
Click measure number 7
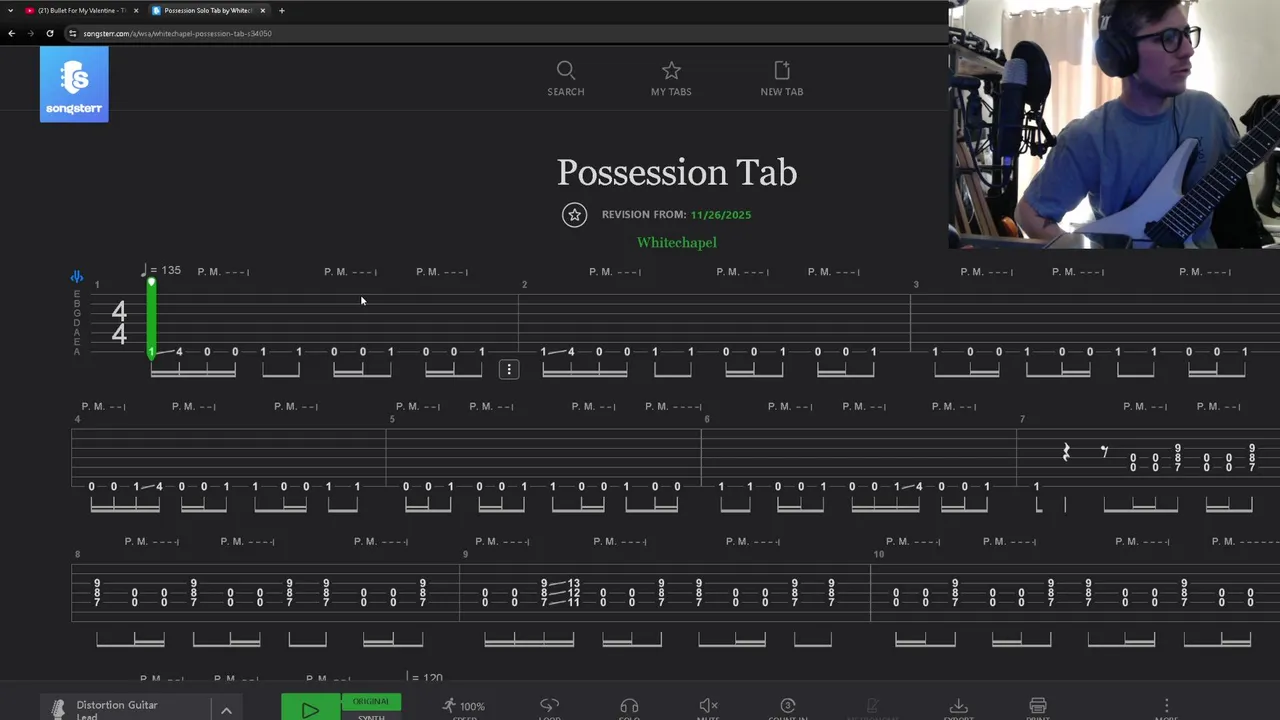click(x=1022, y=419)
